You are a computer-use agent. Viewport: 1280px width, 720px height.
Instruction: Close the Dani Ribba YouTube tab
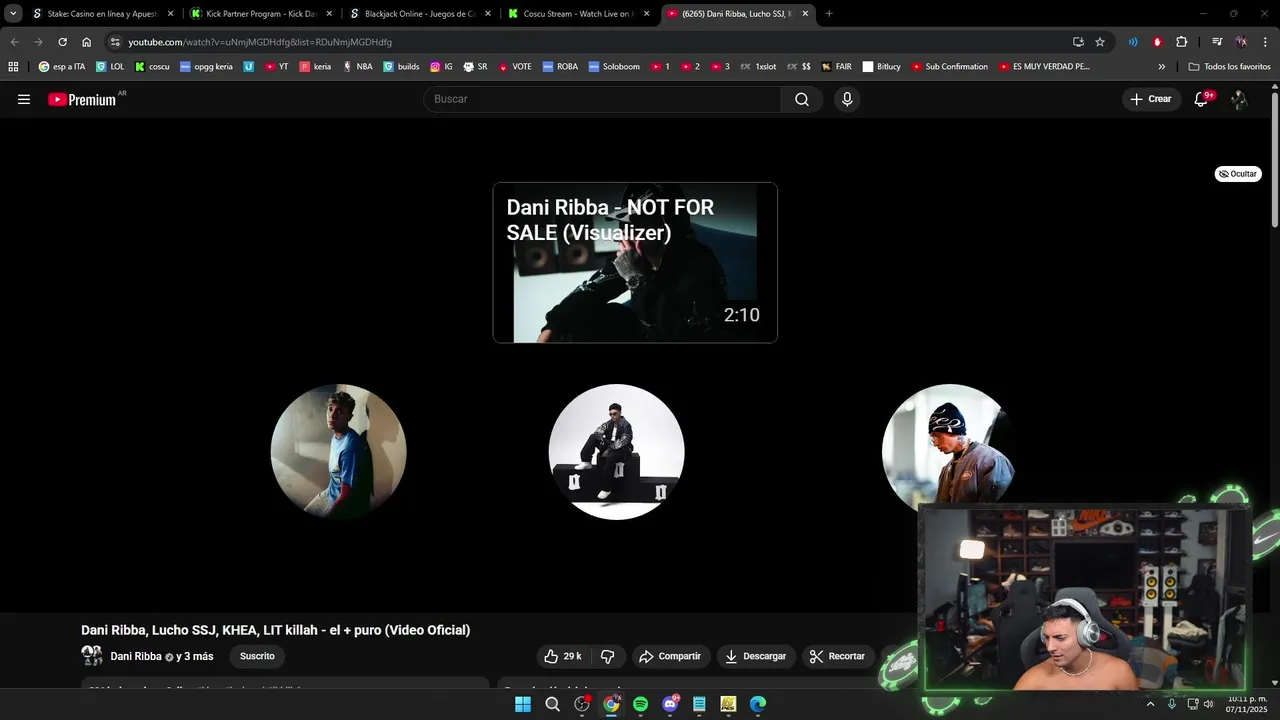coord(805,14)
